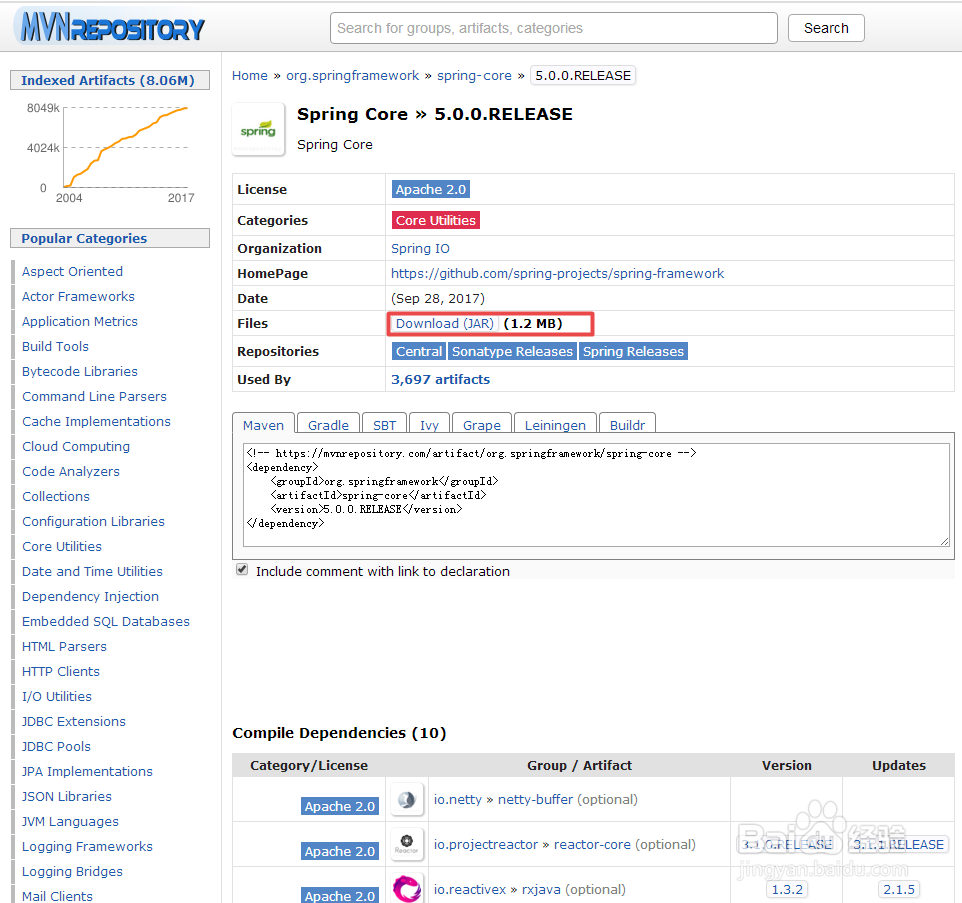Open Collections category
This screenshot has height=903, width=962.
click(x=56, y=497)
